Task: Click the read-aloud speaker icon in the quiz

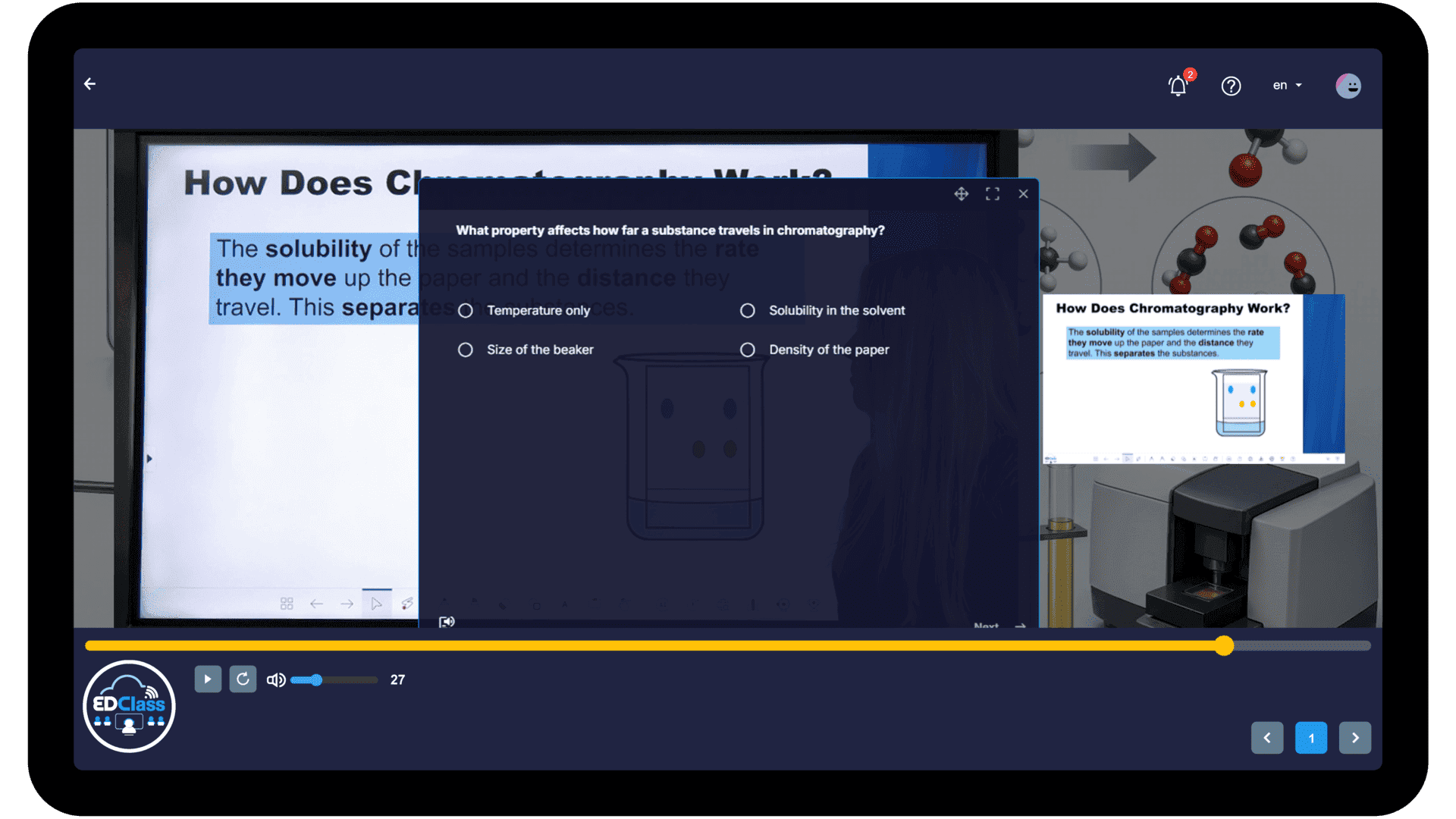Action: pos(447,622)
